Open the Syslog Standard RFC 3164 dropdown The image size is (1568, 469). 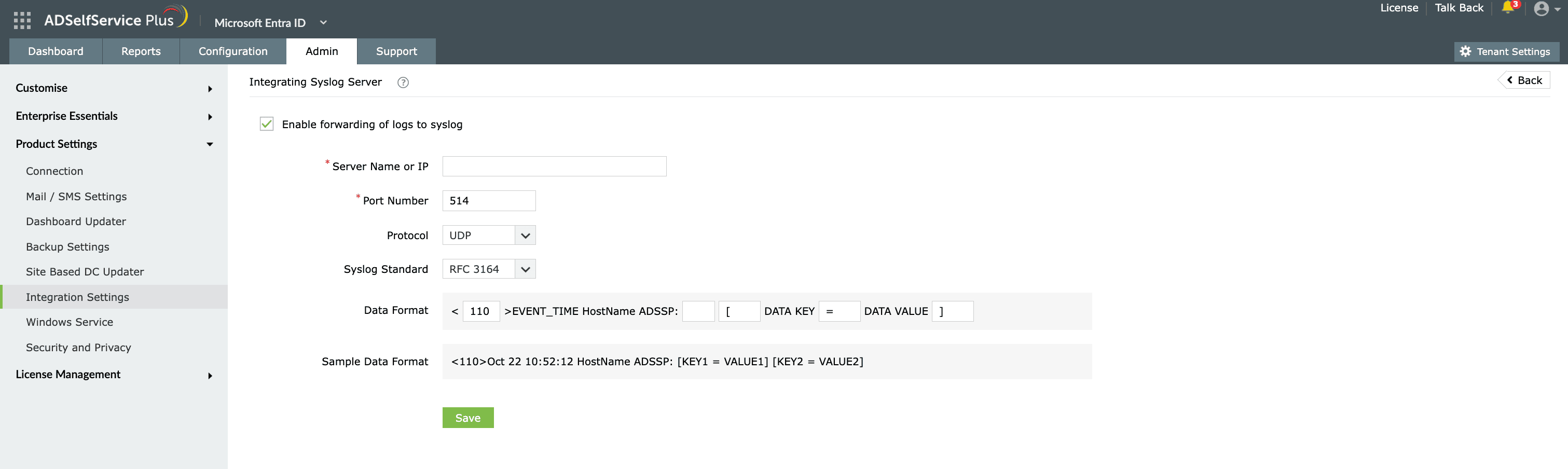pos(489,269)
